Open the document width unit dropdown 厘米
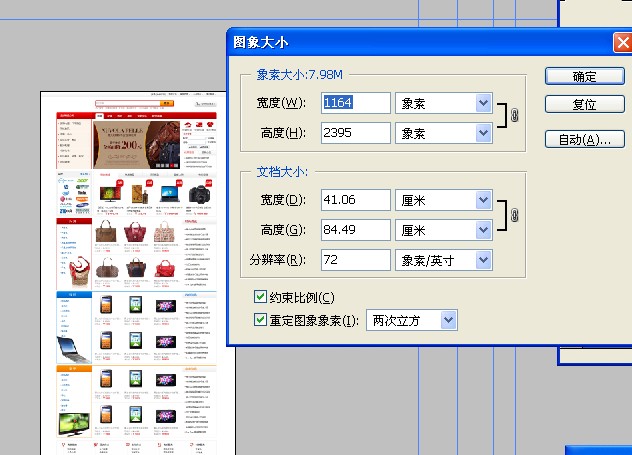Image resolution: width=632 pixels, height=455 pixels. click(x=444, y=200)
